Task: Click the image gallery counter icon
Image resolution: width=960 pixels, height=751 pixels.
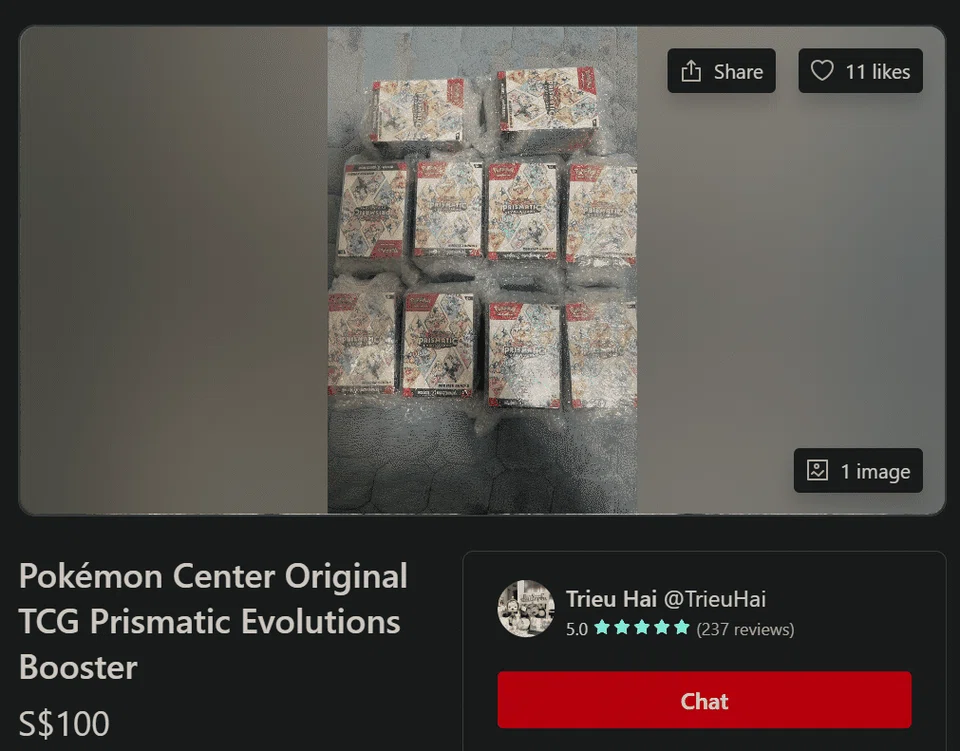Action: click(817, 471)
